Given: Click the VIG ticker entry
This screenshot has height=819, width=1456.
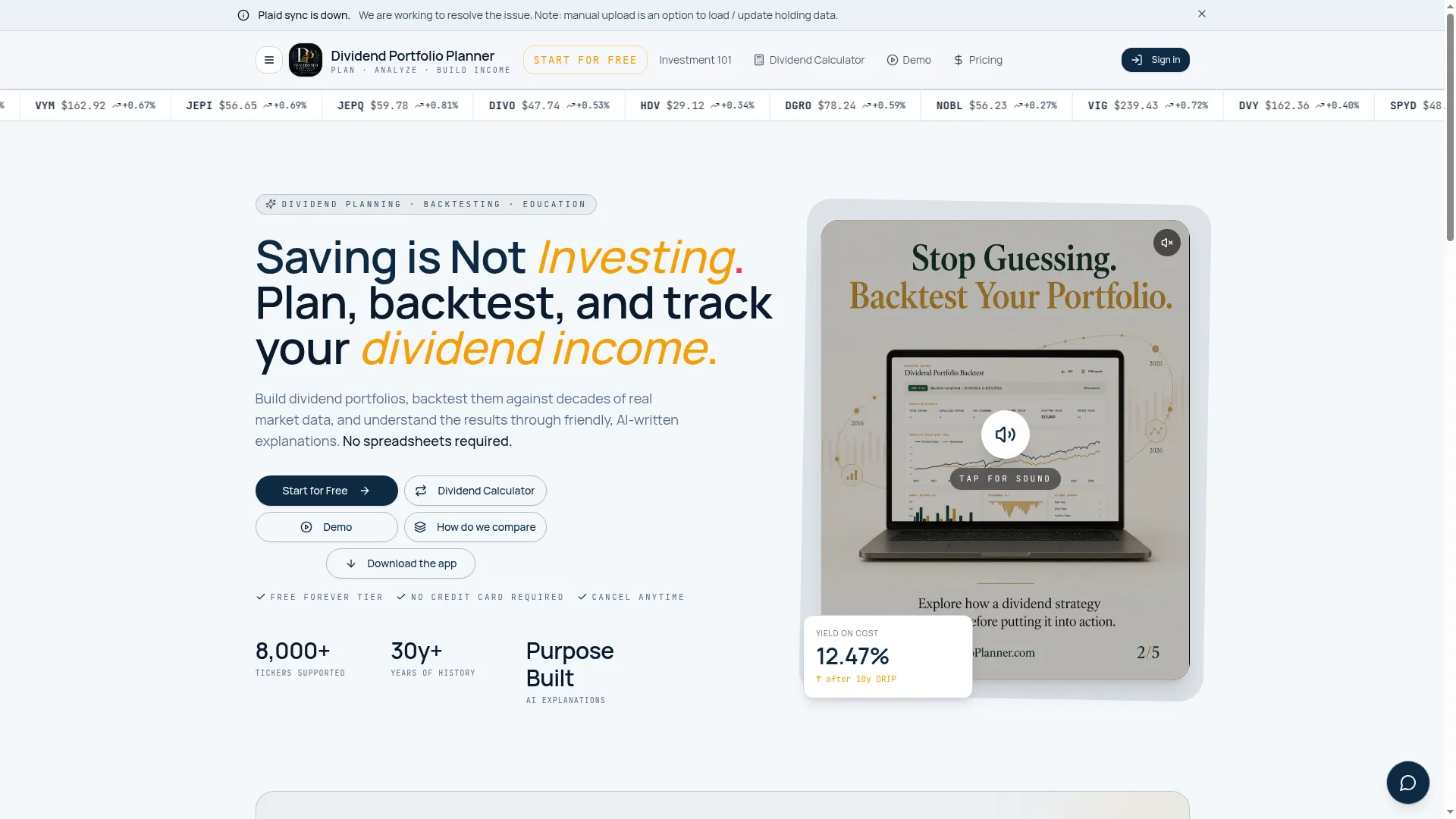Looking at the screenshot, I should point(1147,105).
